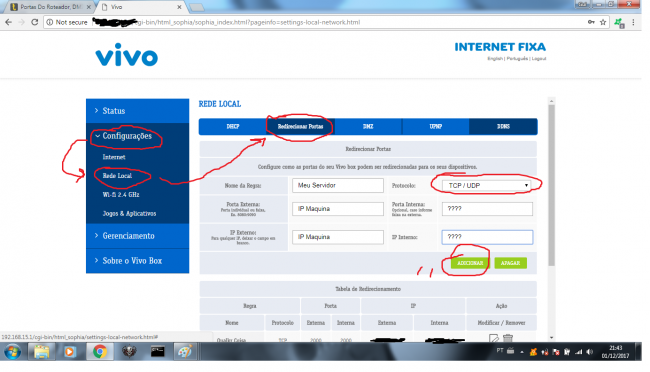Open Windows Start menu orb
This screenshot has height=372, width=650.
click(12, 353)
